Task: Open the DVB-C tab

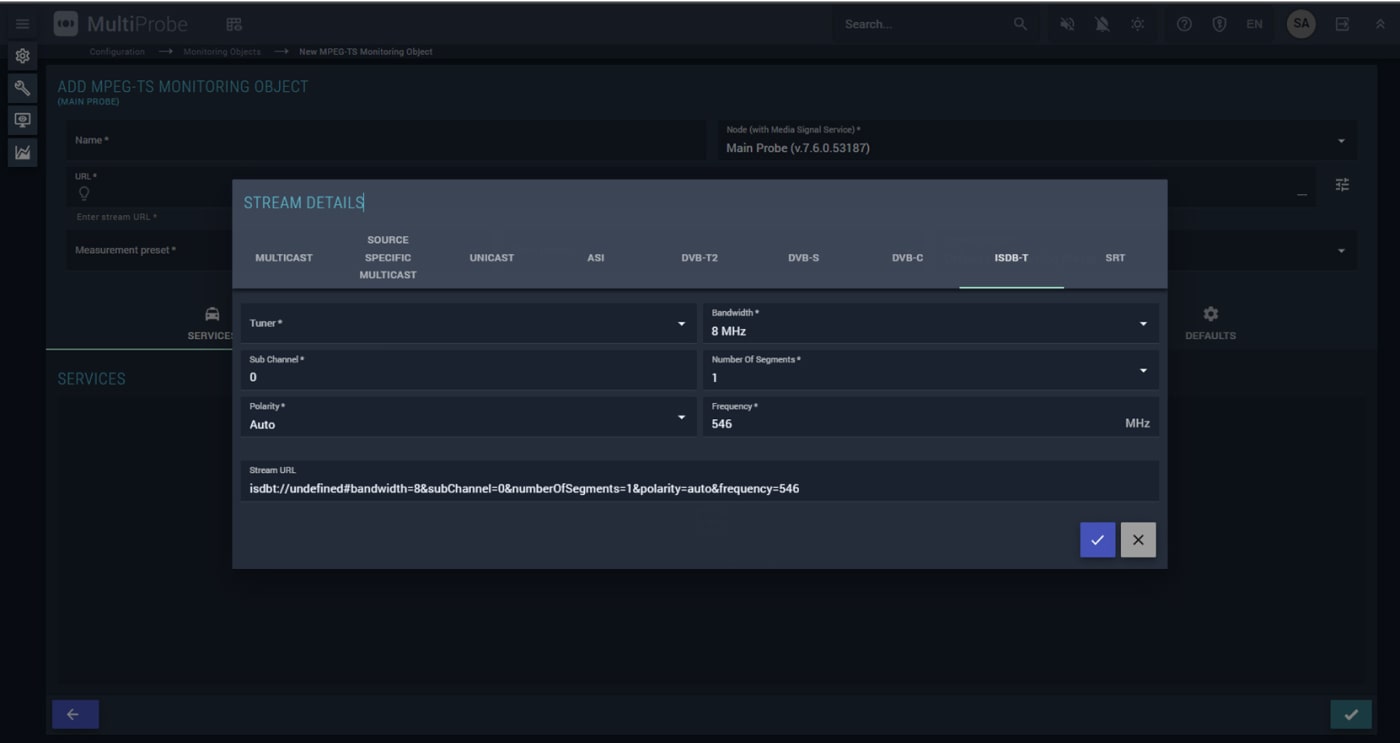Action: click(x=908, y=258)
